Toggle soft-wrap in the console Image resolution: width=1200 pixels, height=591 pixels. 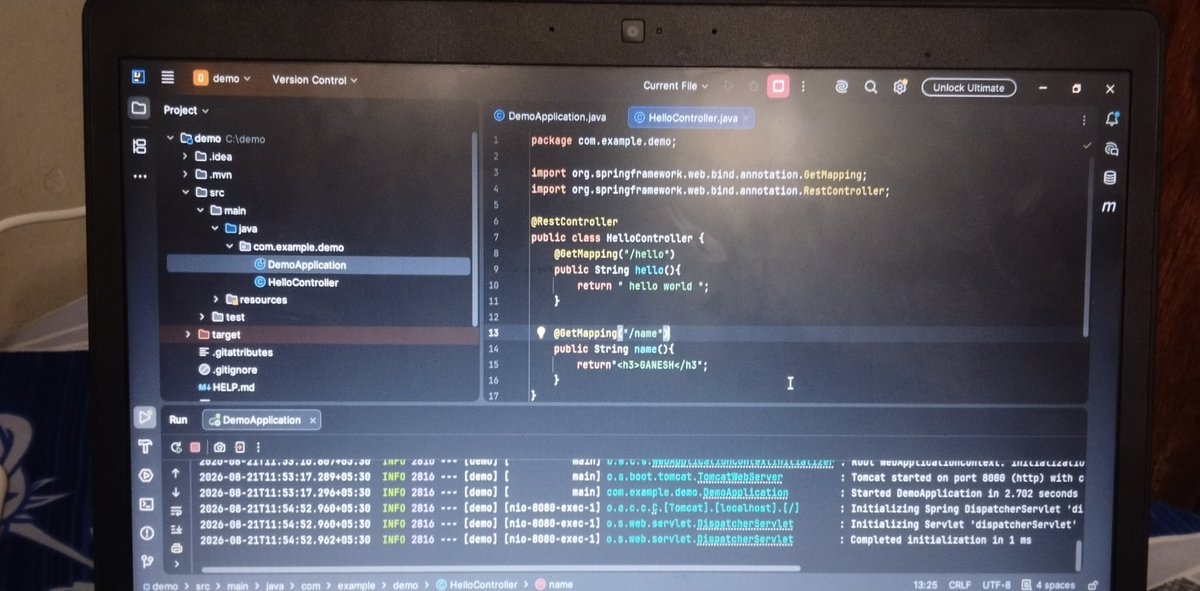coord(176,511)
